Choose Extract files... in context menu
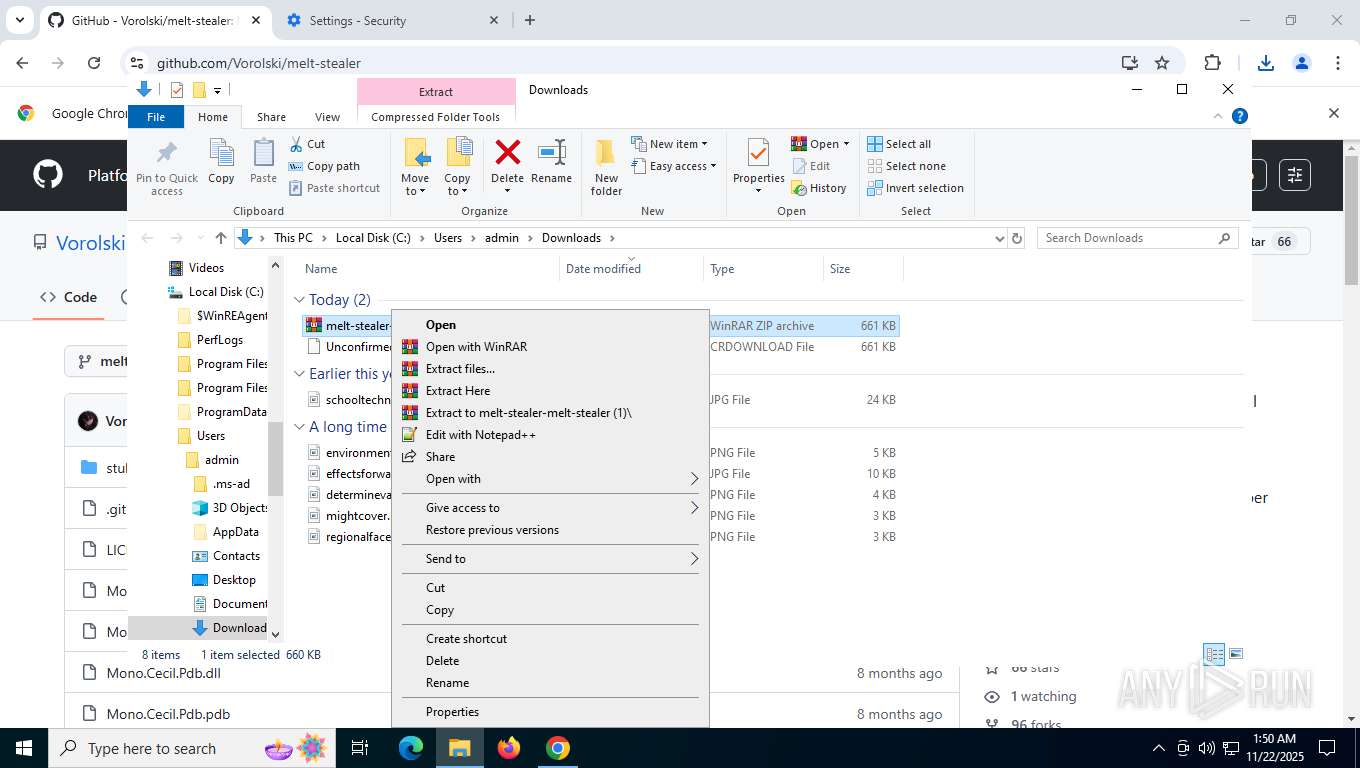This screenshot has width=1360, height=768. pyautogui.click(x=550, y=369)
